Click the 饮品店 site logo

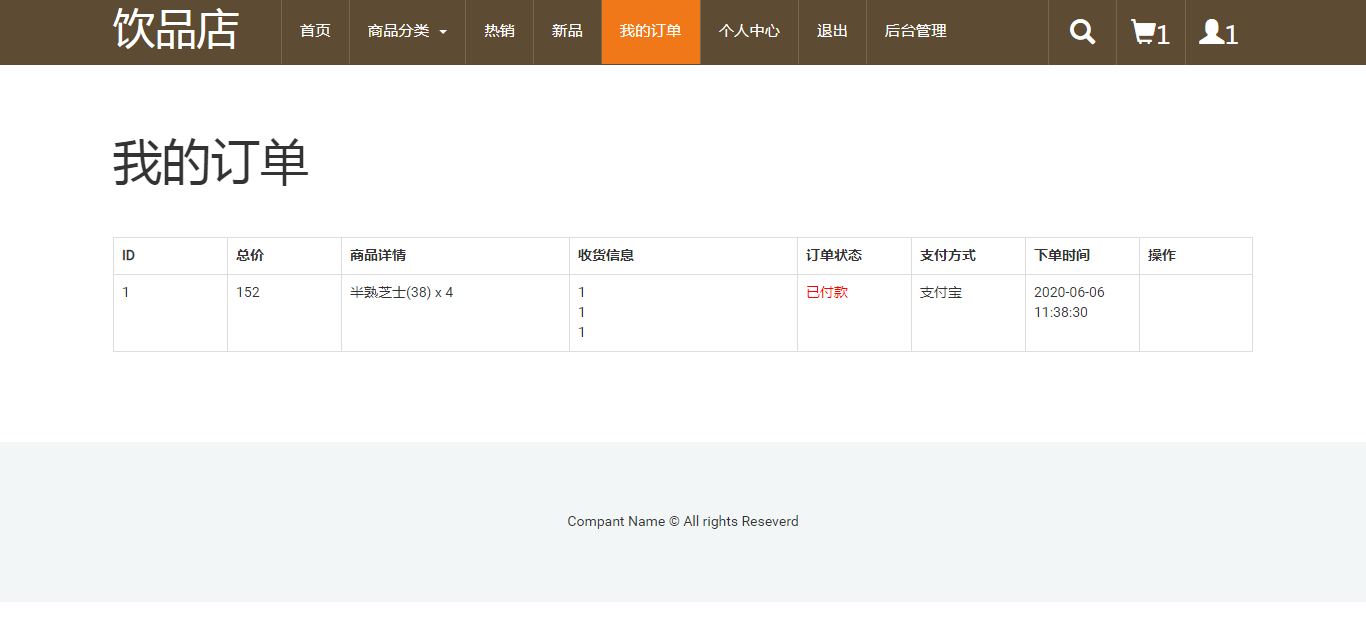point(176,29)
